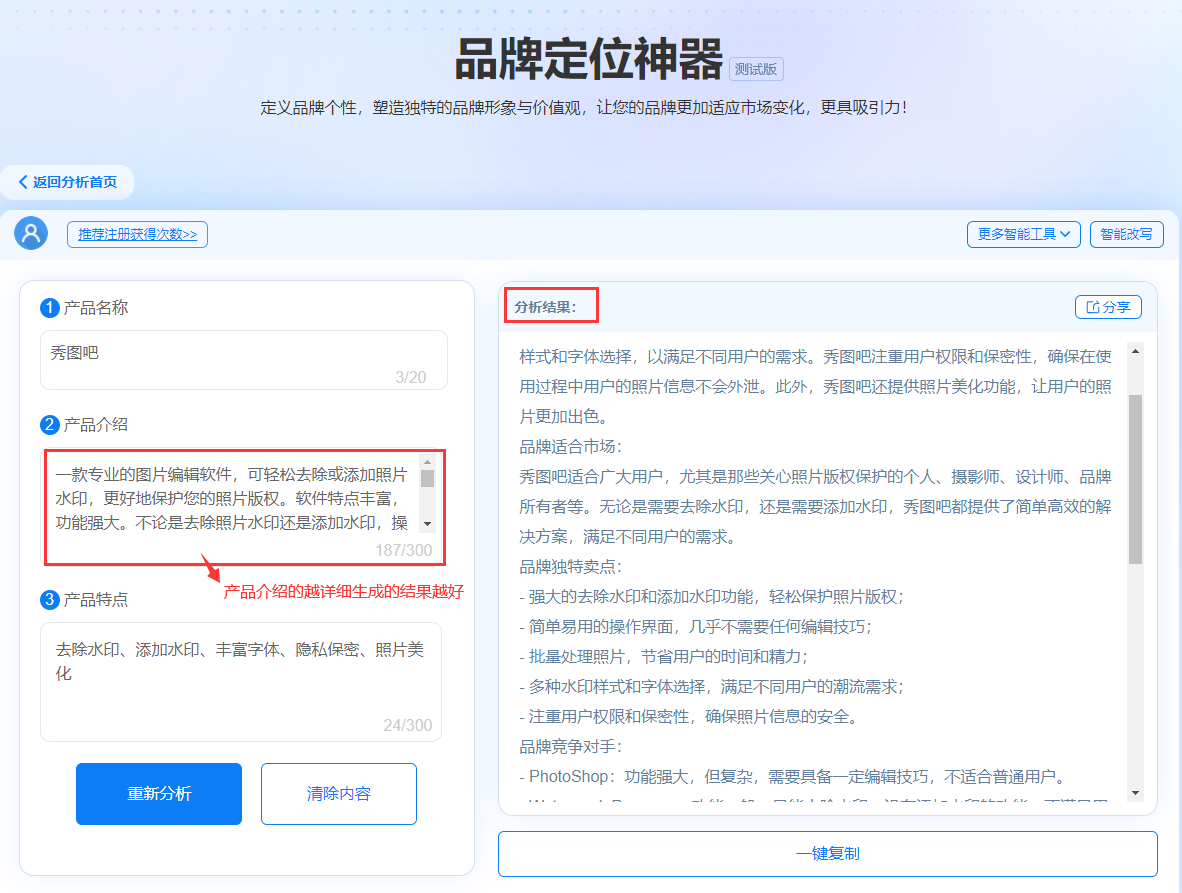Image resolution: width=1182 pixels, height=893 pixels.
Task: Click the 简单易用的操作界面 bullet line
Action: [x=696, y=627]
